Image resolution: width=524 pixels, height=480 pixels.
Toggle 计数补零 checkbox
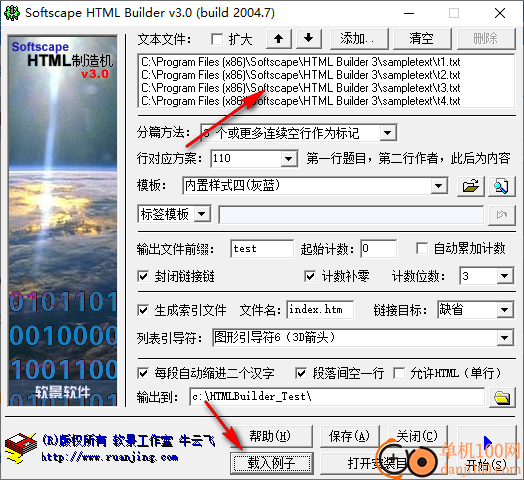click(310, 276)
